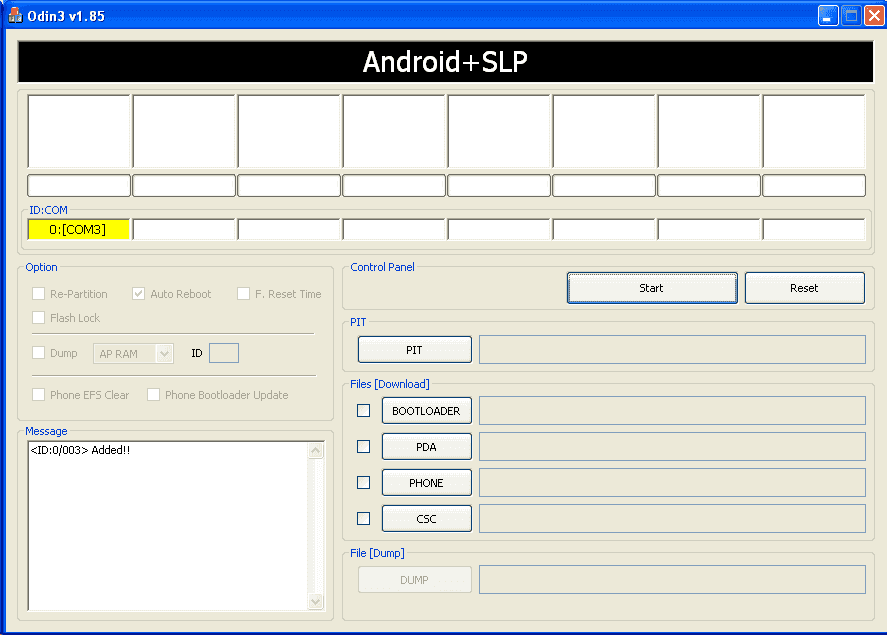Select the yellow 0:[COM3] port slot
887x635 pixels.
[x=79, y=230]
